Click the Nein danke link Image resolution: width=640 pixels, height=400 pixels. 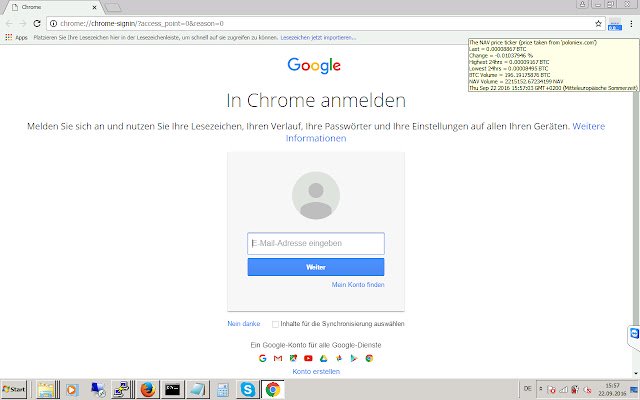click(x=244, y=324)
